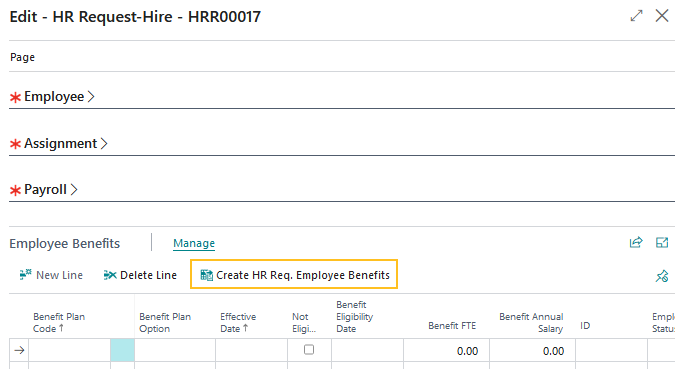Click the New Line icon

pyautogui.click(x=26, y=275)
